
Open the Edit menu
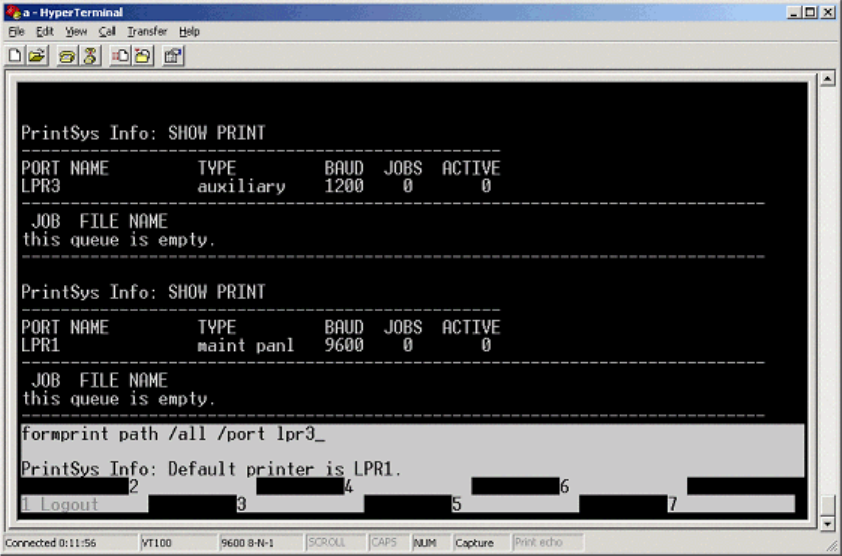(x=45, y=32)
